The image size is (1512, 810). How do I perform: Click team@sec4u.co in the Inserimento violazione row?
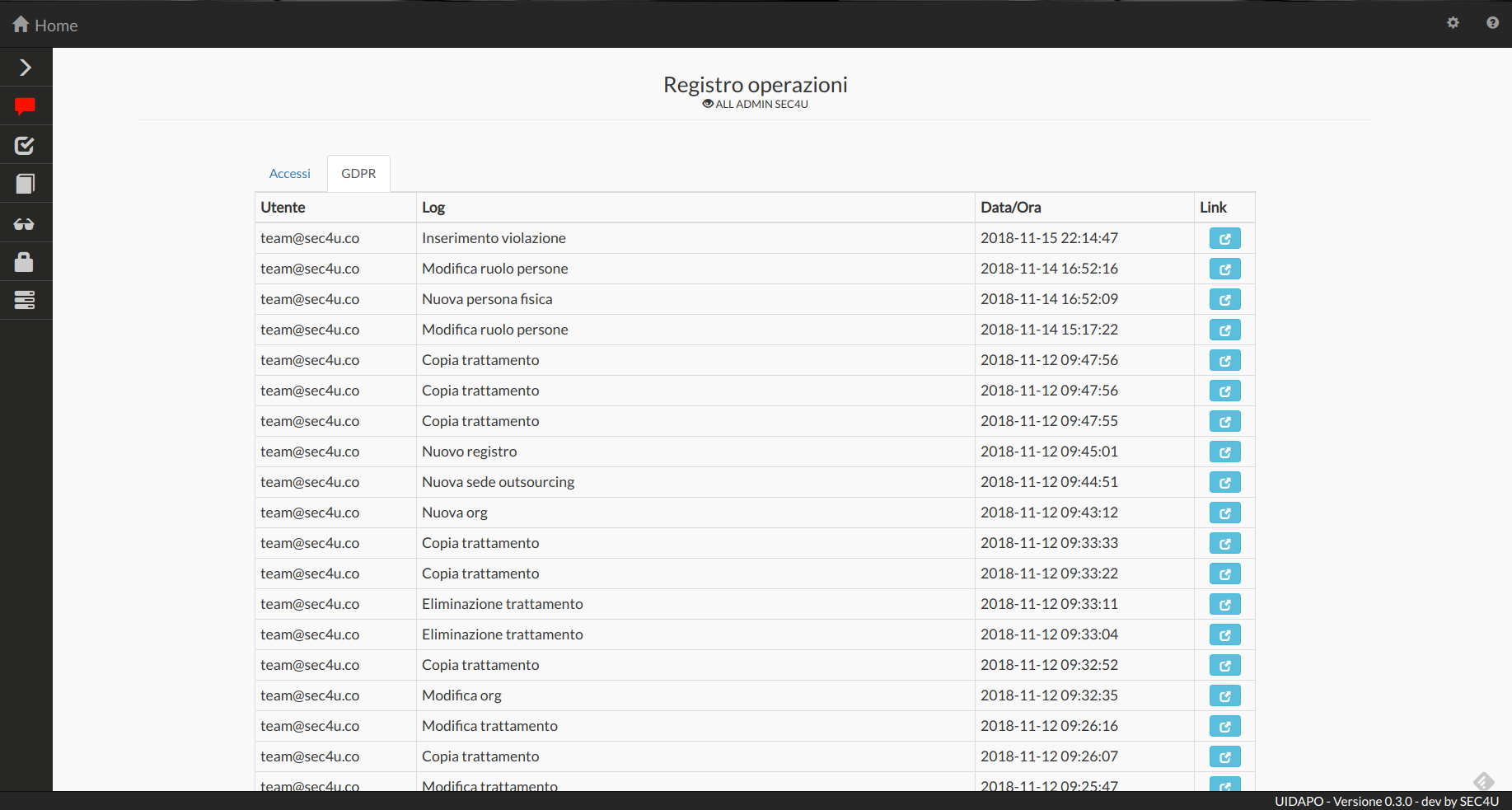pos(310,238)
